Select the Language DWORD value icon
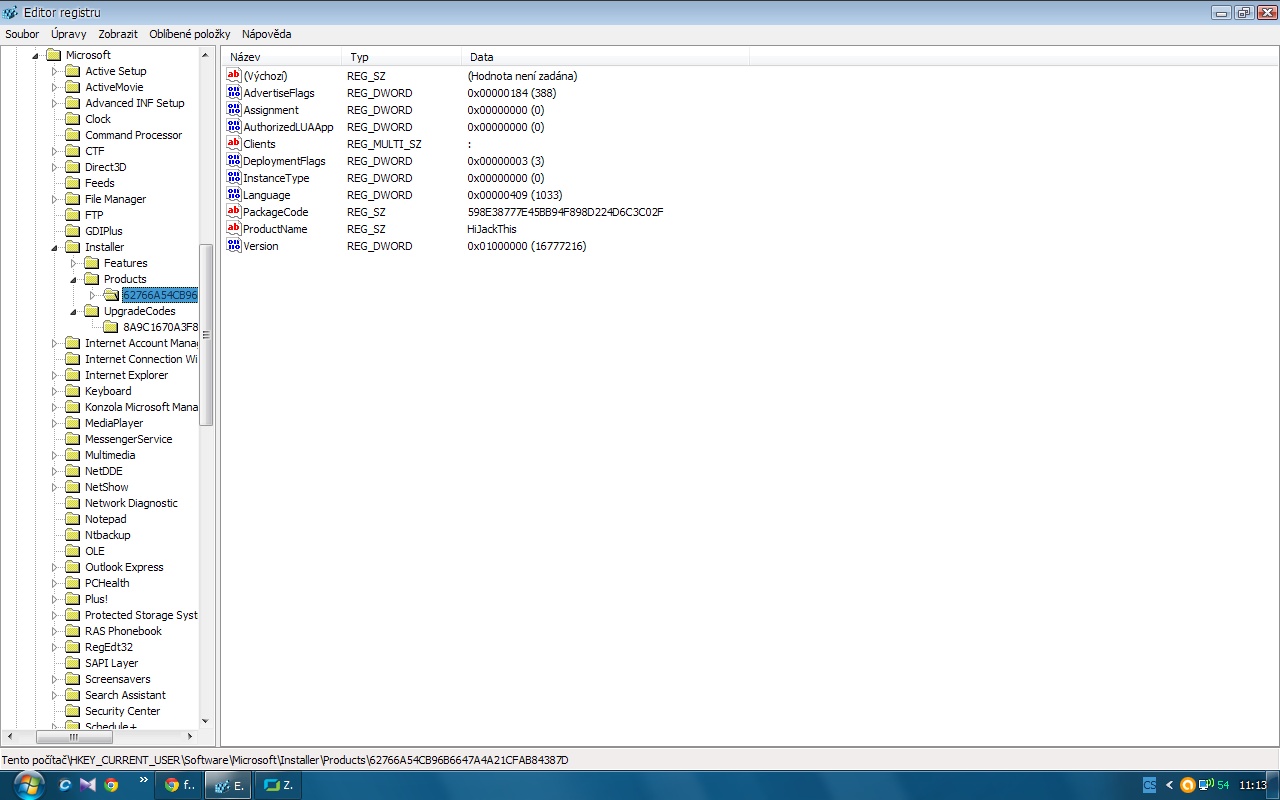Screen dimensions: 1280x800 pyautogui.click(x=234, y=194)
